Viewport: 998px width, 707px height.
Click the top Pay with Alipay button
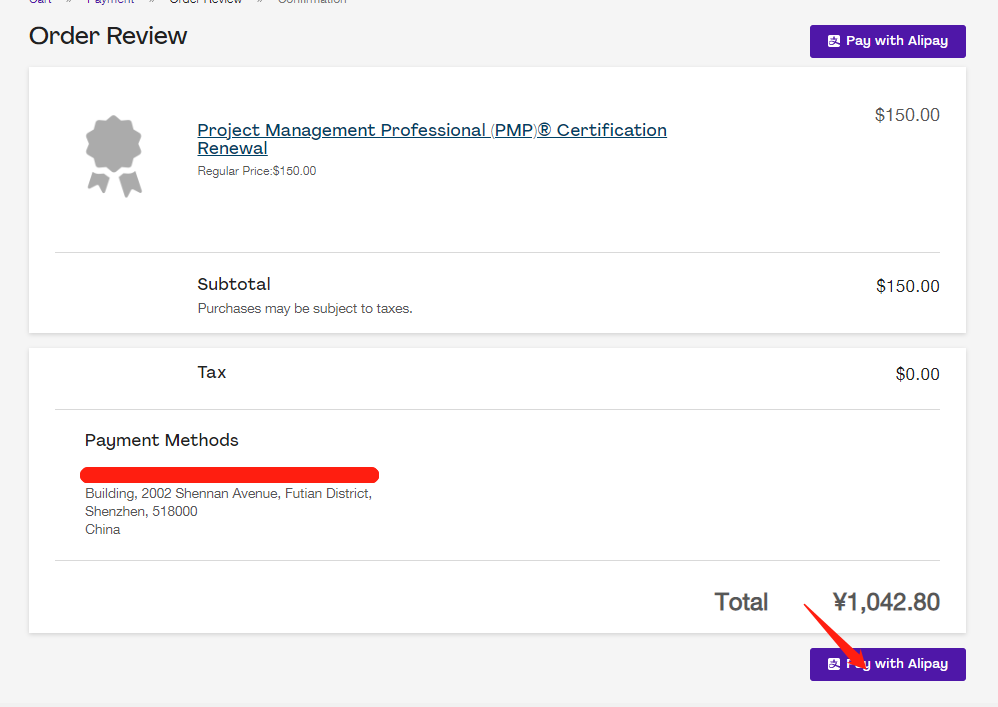tap(887, 41)
